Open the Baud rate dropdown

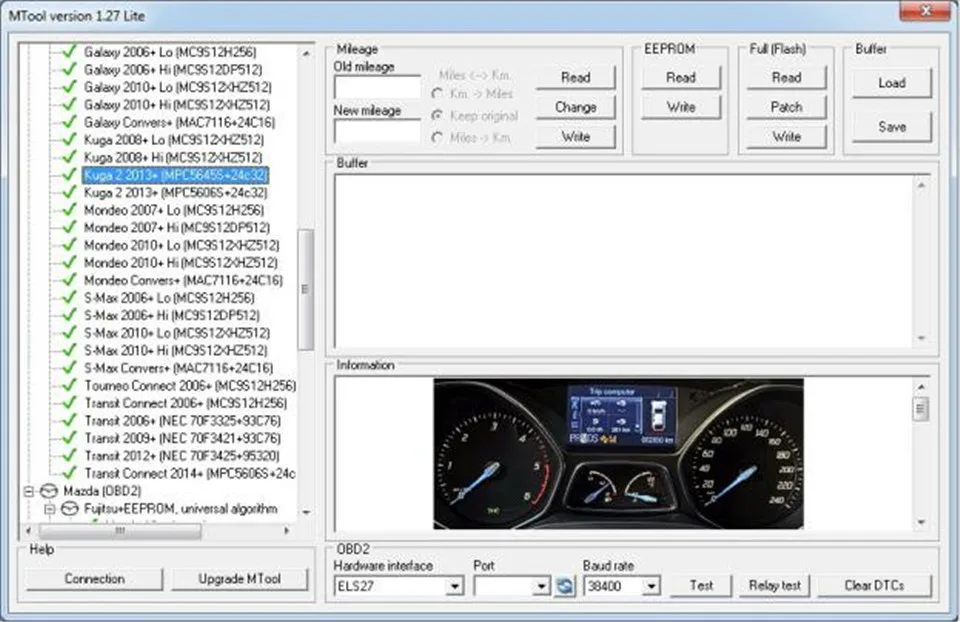tap(650, 586)
